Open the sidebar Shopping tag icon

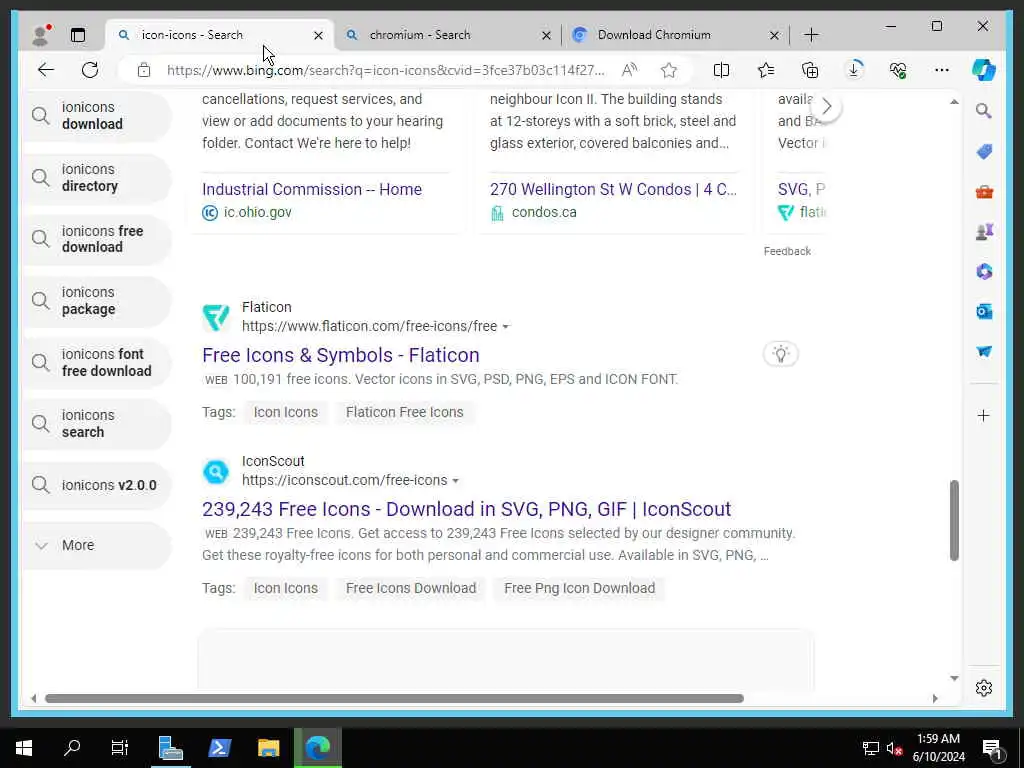(984, 152)
